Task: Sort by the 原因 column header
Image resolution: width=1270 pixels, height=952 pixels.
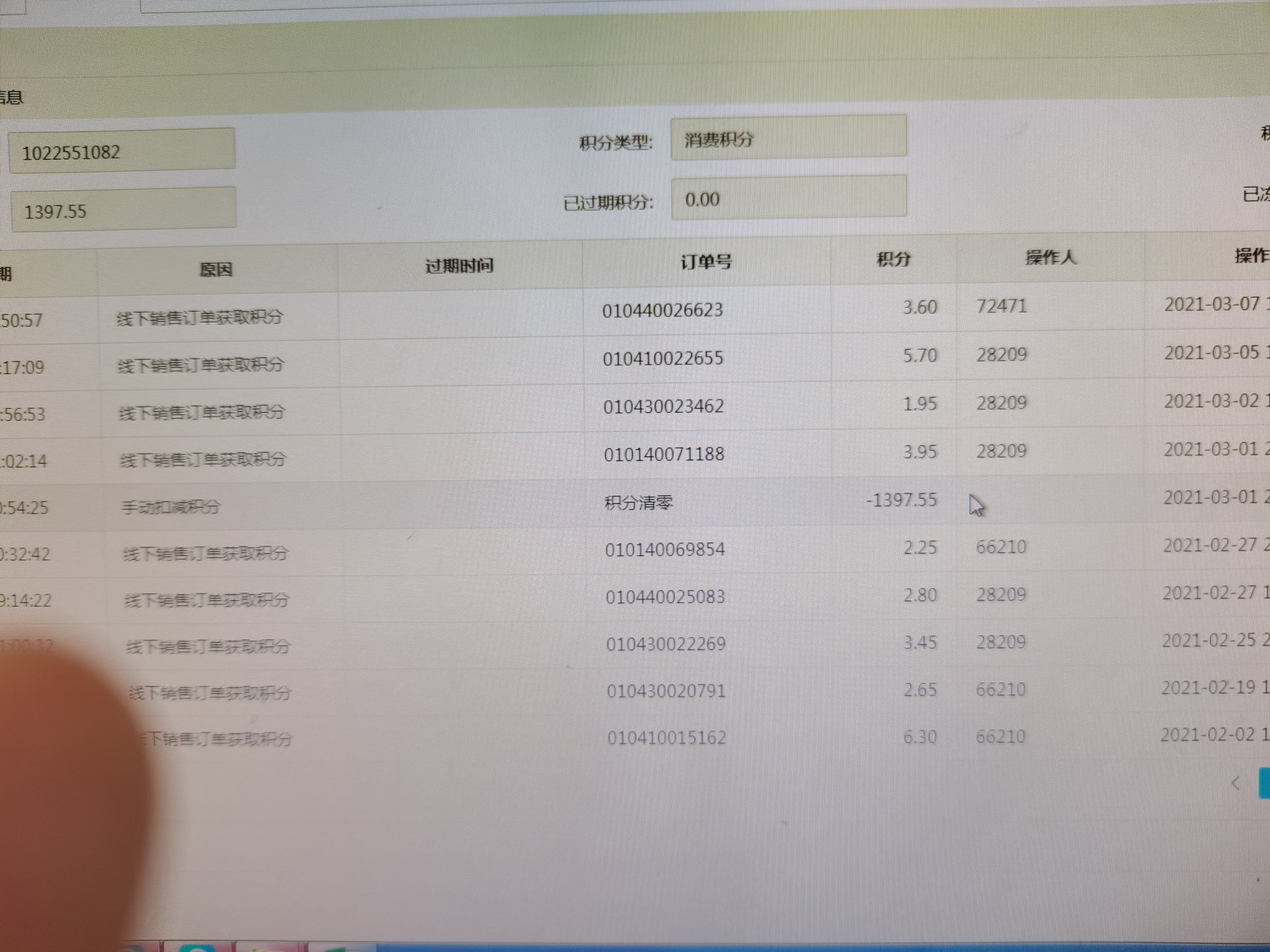Action: point(216,270)
